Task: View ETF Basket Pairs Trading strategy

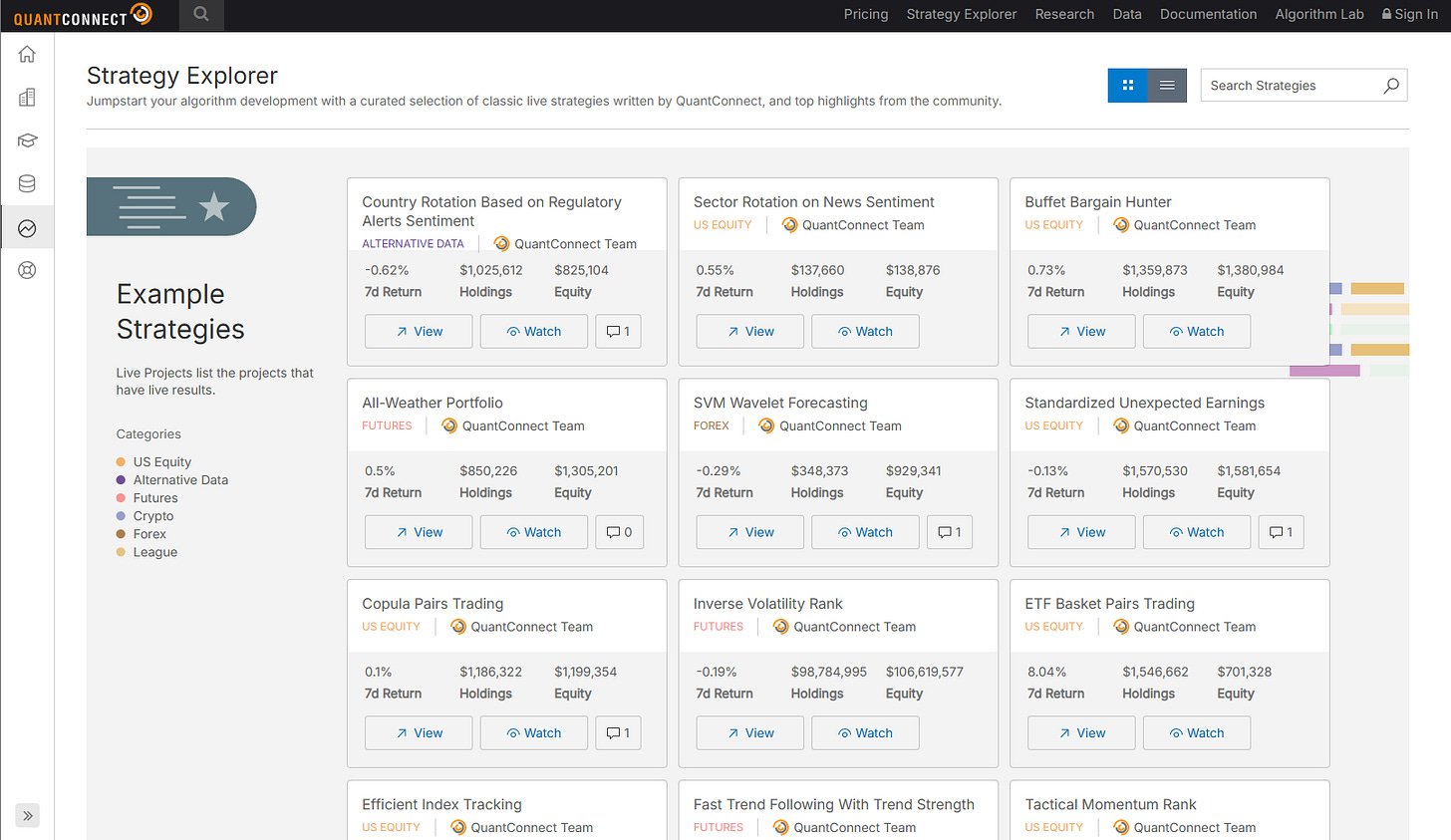Action: pos(1081,733)
